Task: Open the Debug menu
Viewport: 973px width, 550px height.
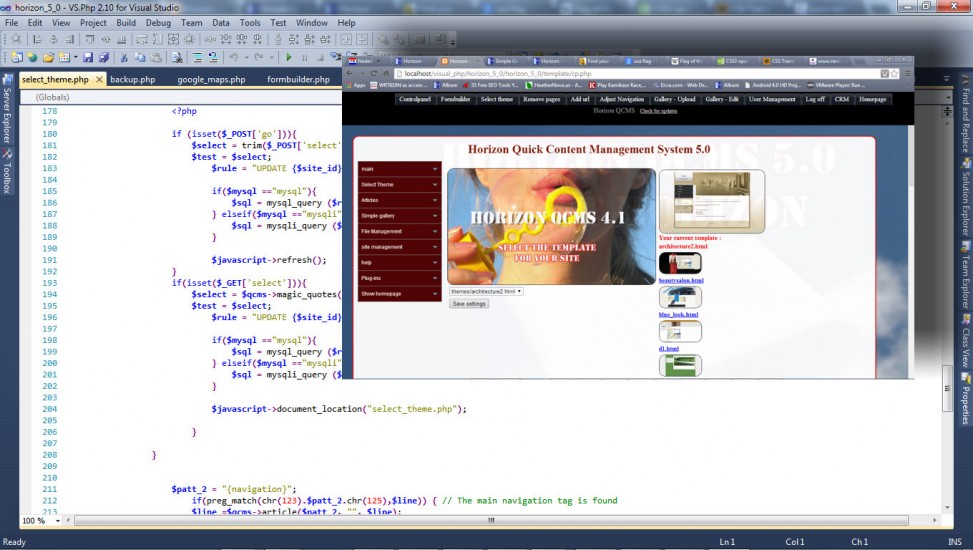Action: click(158, 22)
